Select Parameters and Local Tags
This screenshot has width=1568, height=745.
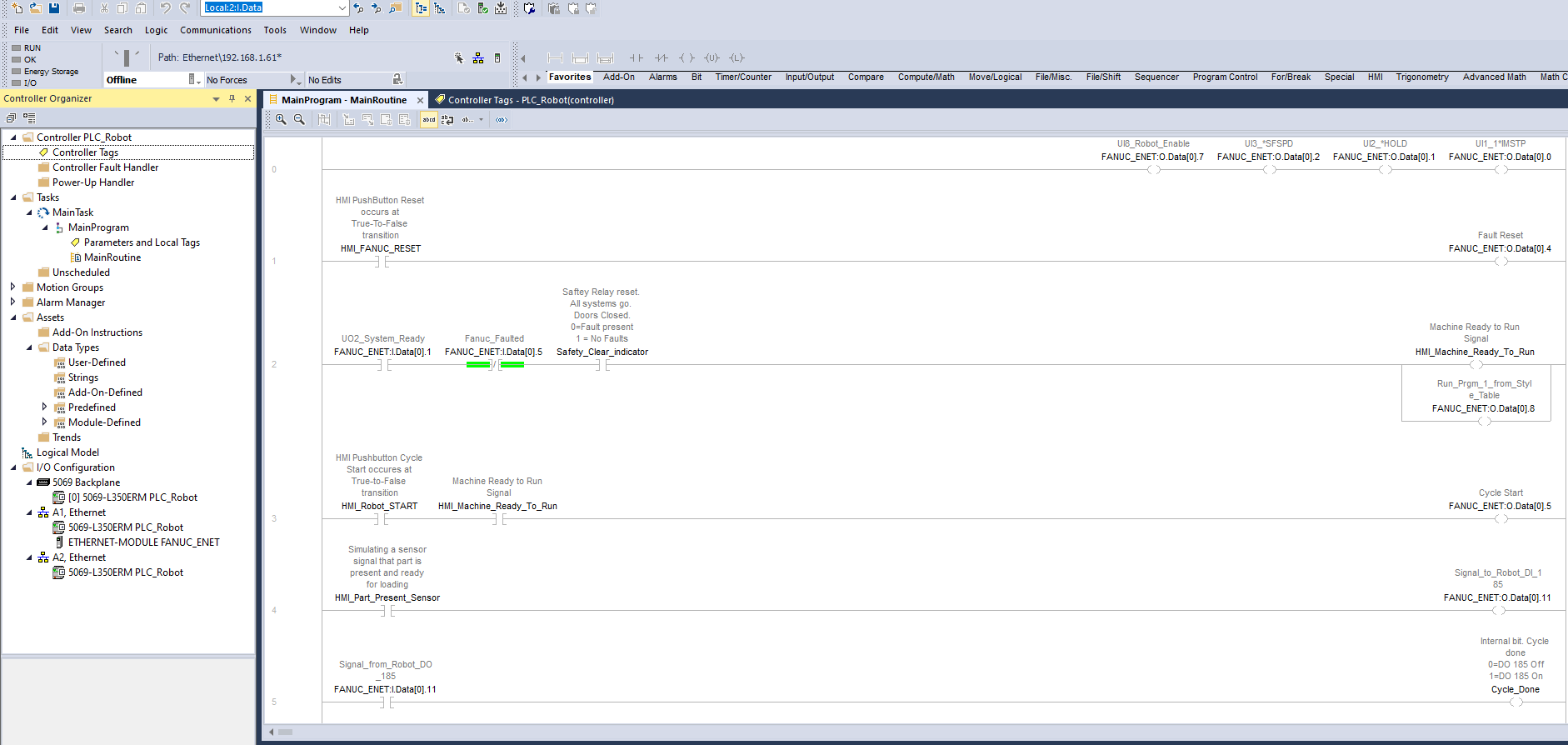click(142, 242)
